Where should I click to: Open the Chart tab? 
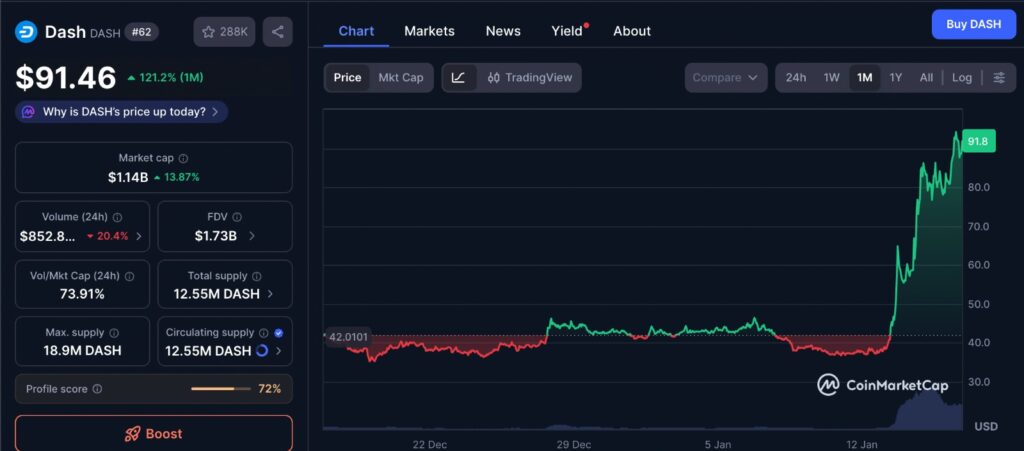[356, 31]
